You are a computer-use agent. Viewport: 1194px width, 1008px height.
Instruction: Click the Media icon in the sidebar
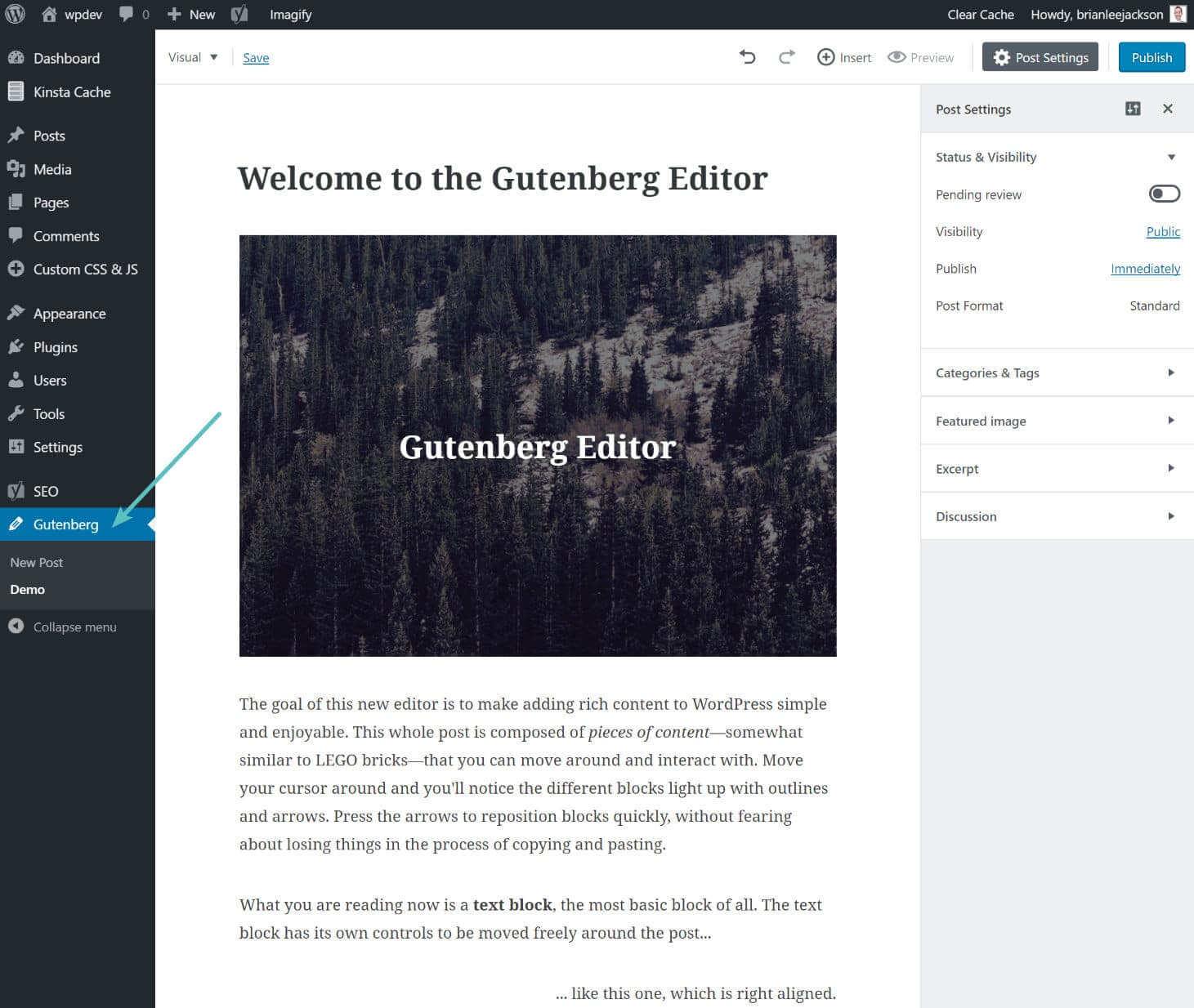(16, 169)
